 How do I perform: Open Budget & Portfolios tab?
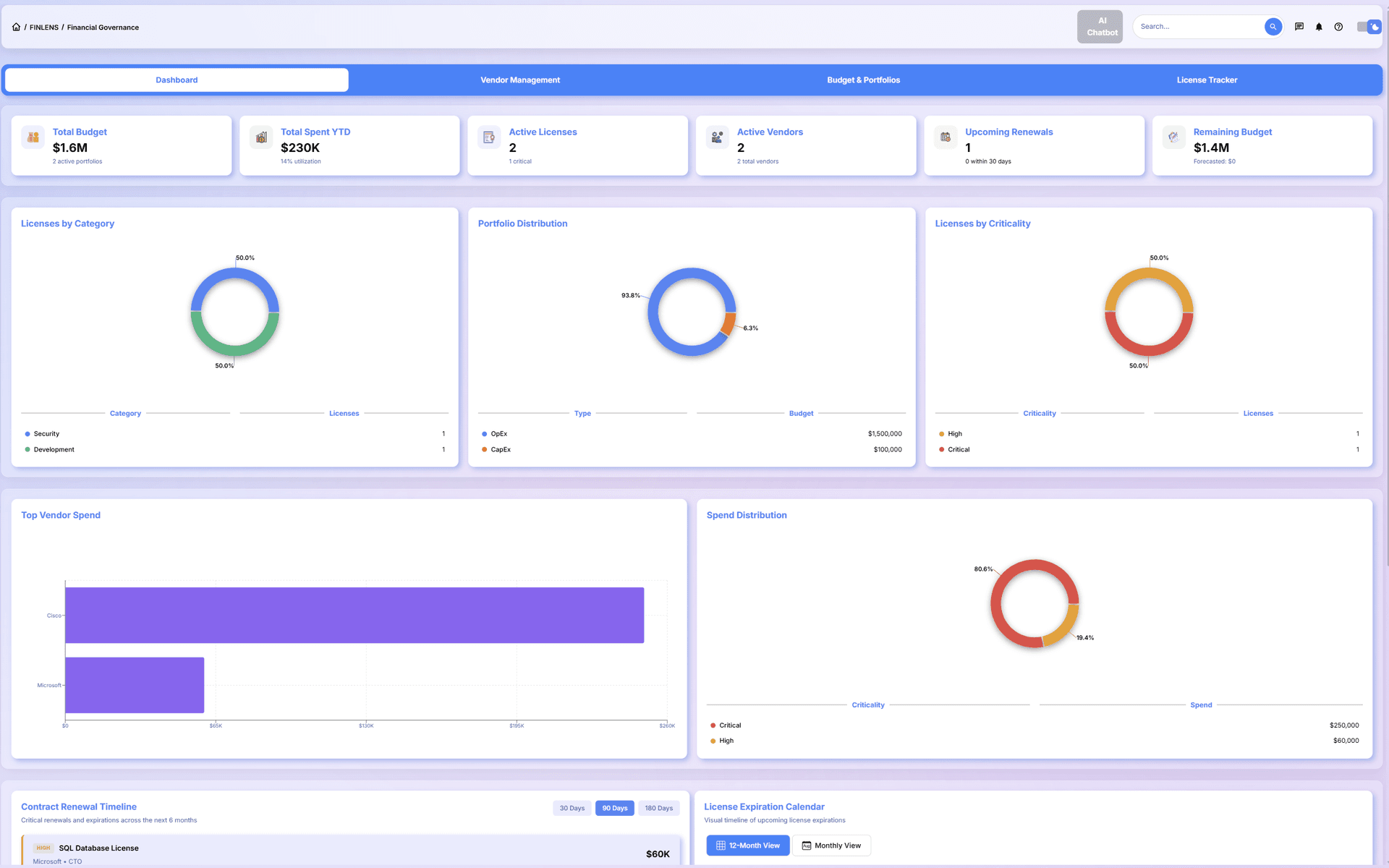[x=863, y=80]
